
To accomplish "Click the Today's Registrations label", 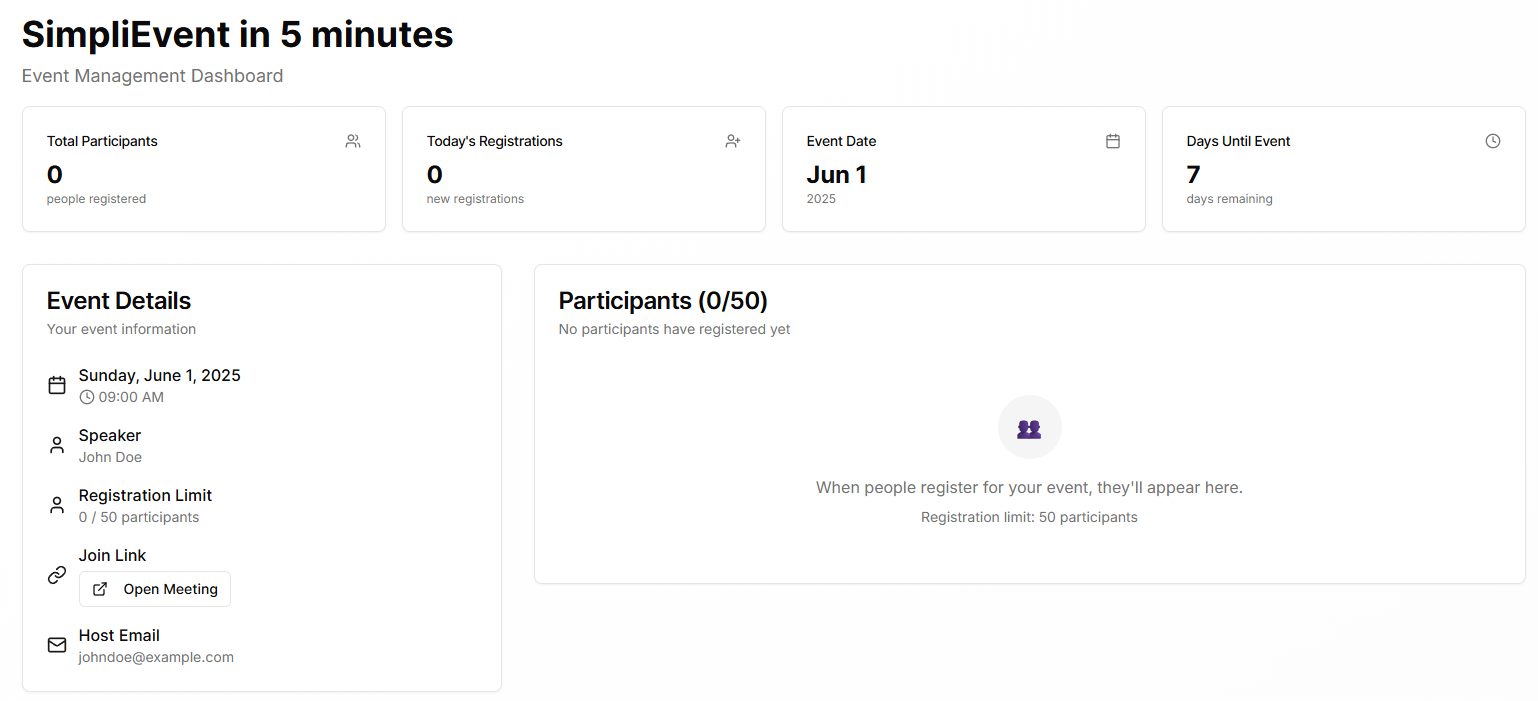I will pyautogui.click(x=495, y=141).
